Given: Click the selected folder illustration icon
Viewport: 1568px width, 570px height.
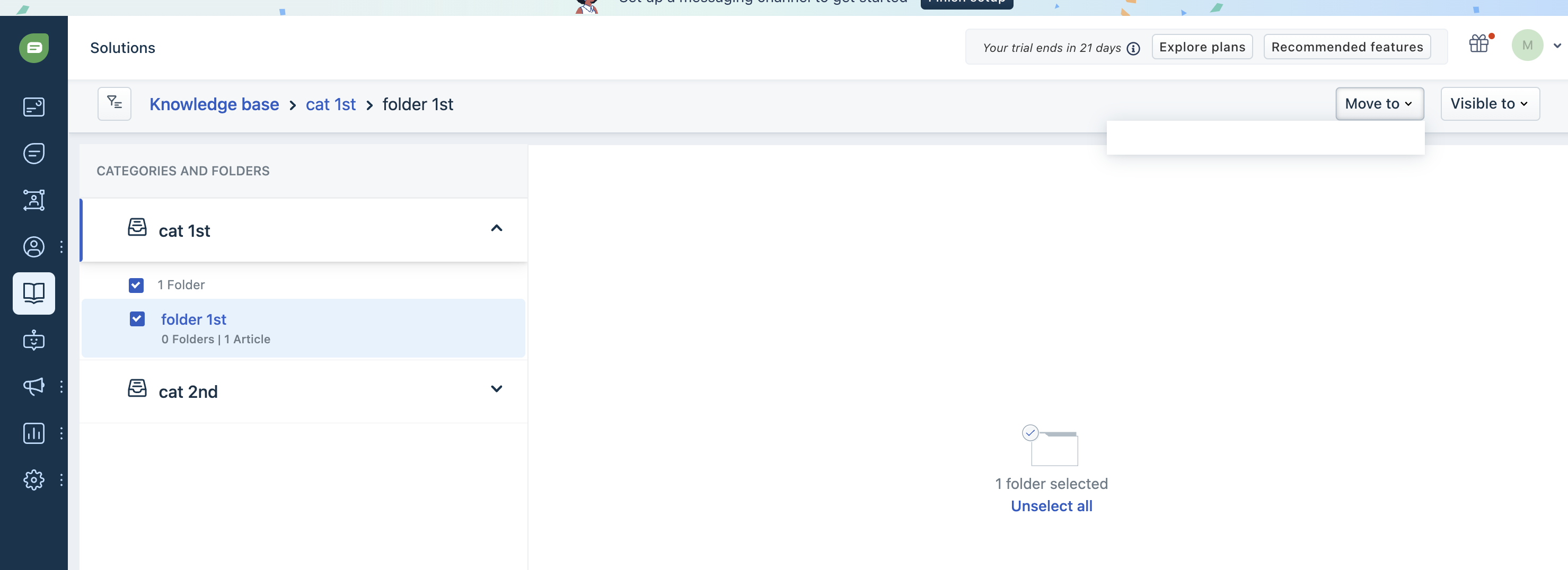Looking at the screenshot, I should [x=1051, y=446].
